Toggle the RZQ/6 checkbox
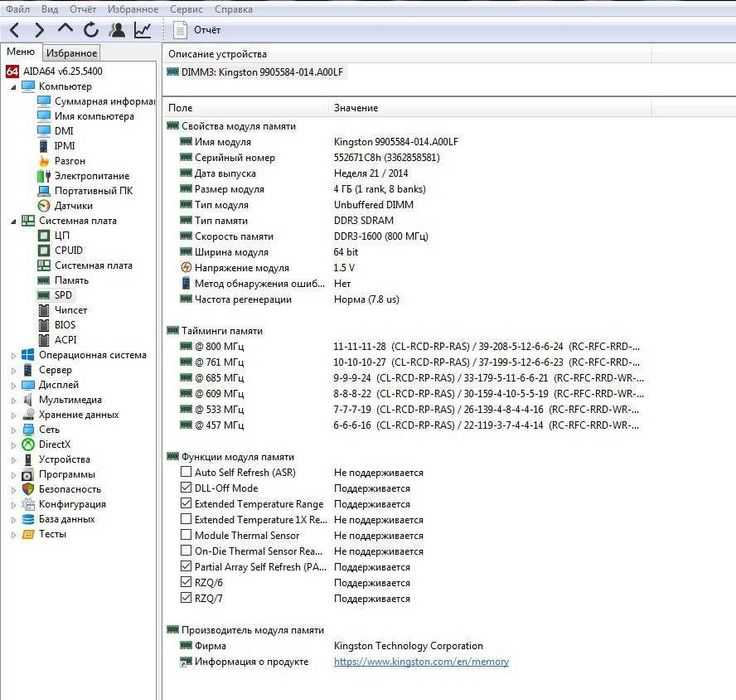The height and width of the screenshot is (700, 736). pyautogui.click(x=186, y=582)
